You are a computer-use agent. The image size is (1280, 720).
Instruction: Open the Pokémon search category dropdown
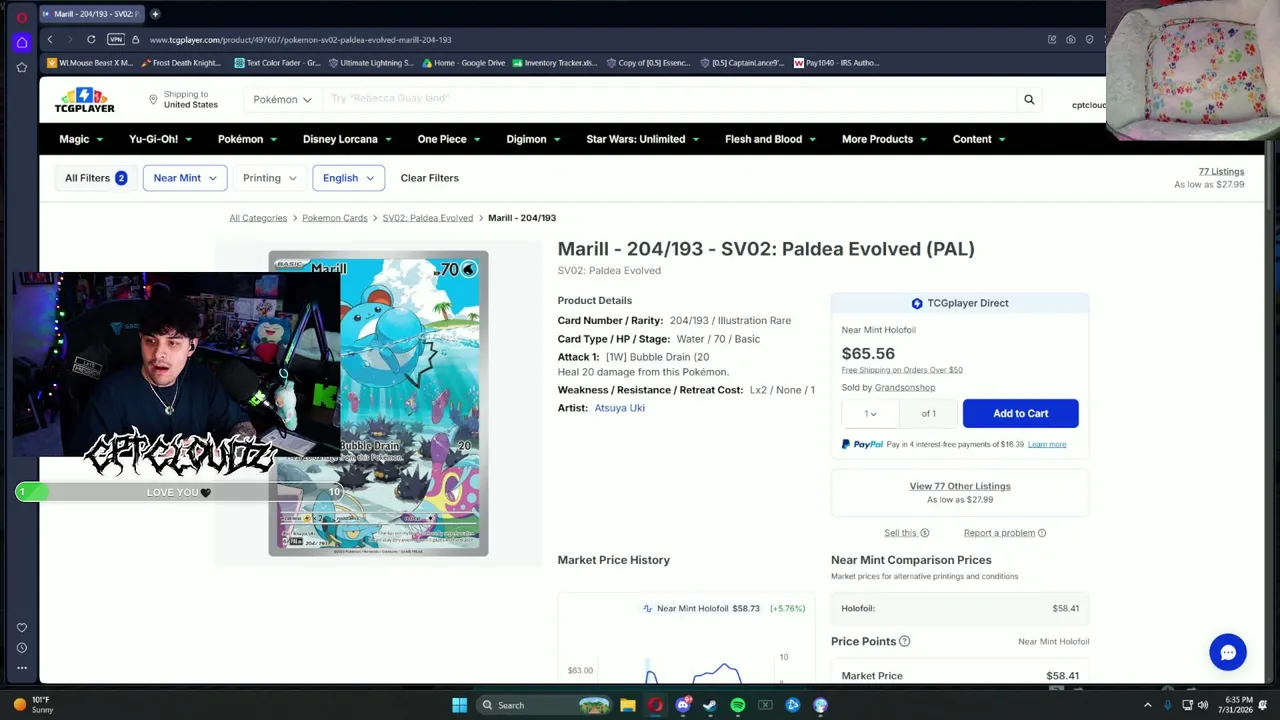(282, 99)
